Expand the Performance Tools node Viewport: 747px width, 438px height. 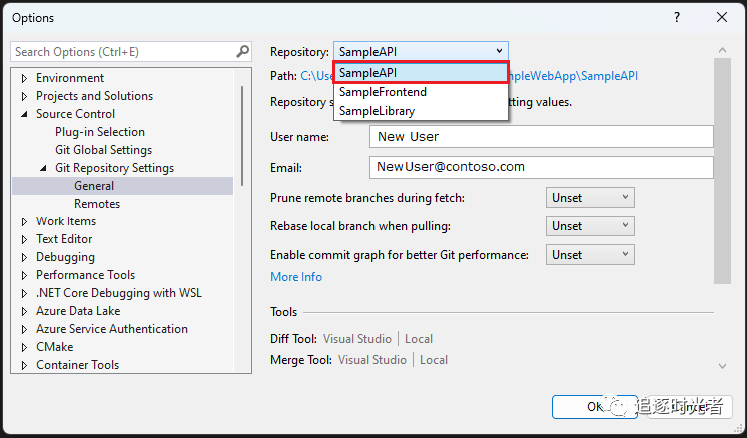pos(24,275)
